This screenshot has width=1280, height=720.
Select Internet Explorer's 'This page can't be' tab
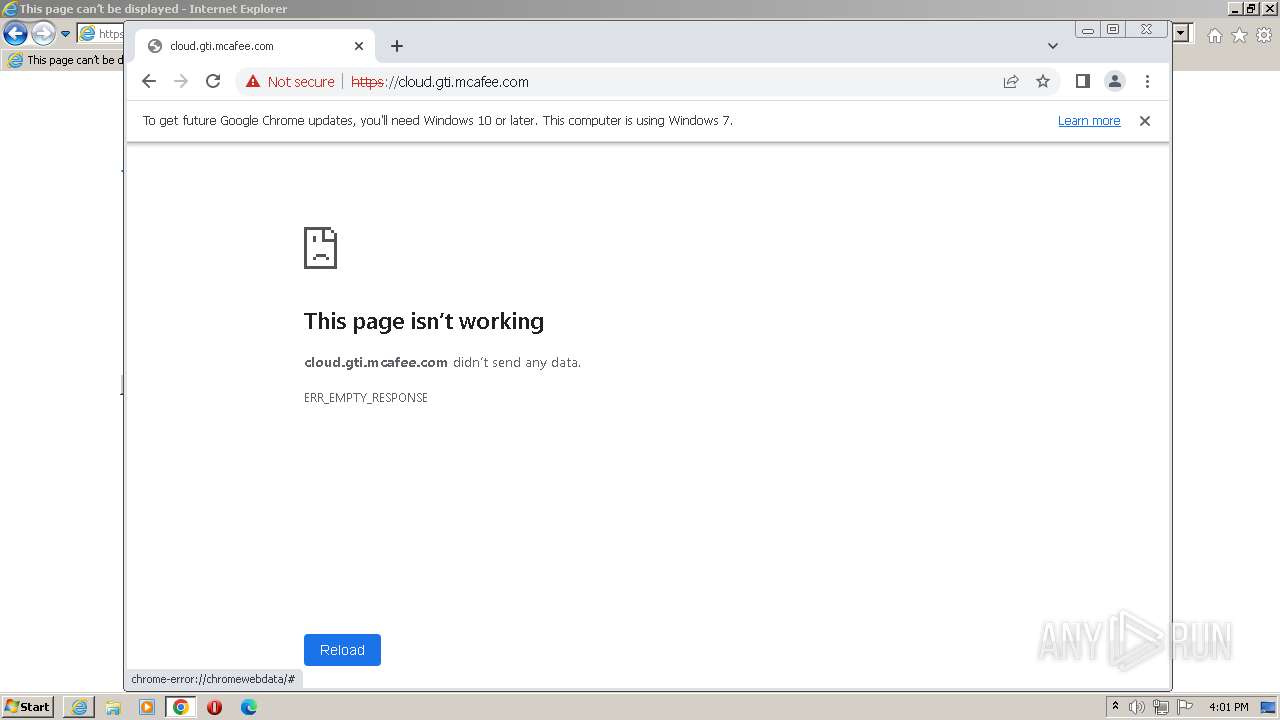point(65,60)
